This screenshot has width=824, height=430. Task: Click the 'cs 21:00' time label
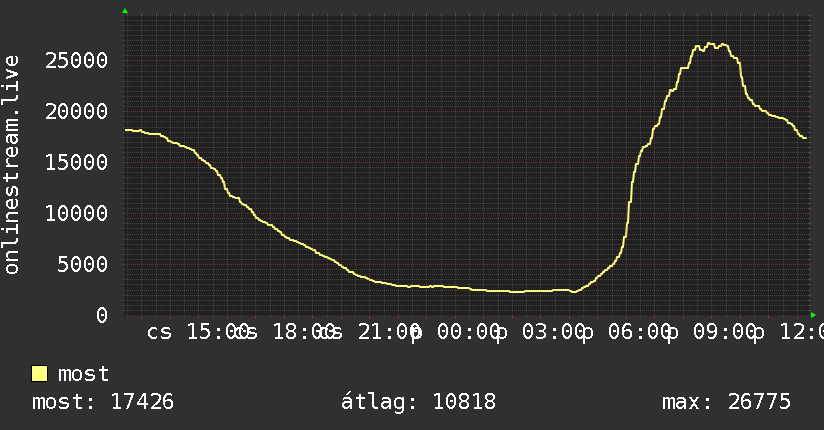369,332
